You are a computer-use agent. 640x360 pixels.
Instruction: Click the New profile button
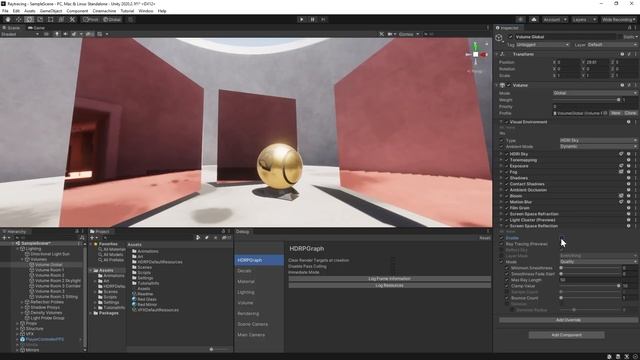pyautogui.click(x=616, y=113)
